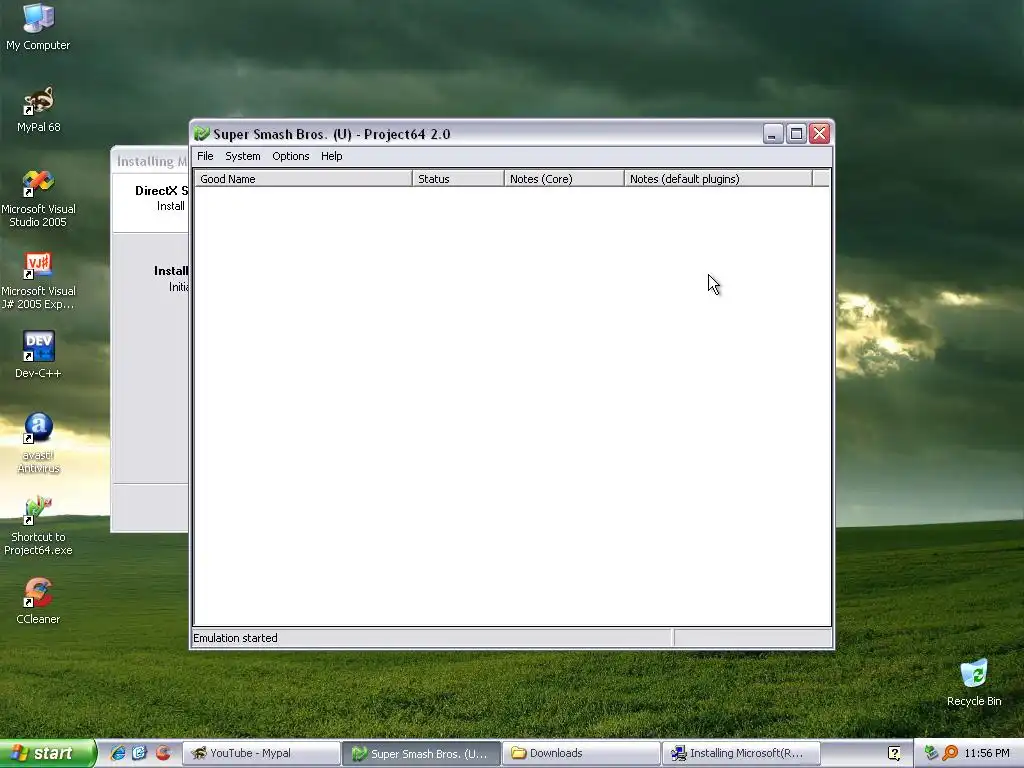
Task: Switch to Installing Microsoft(R) taskbar button
Action: click(x=741, y=753)
